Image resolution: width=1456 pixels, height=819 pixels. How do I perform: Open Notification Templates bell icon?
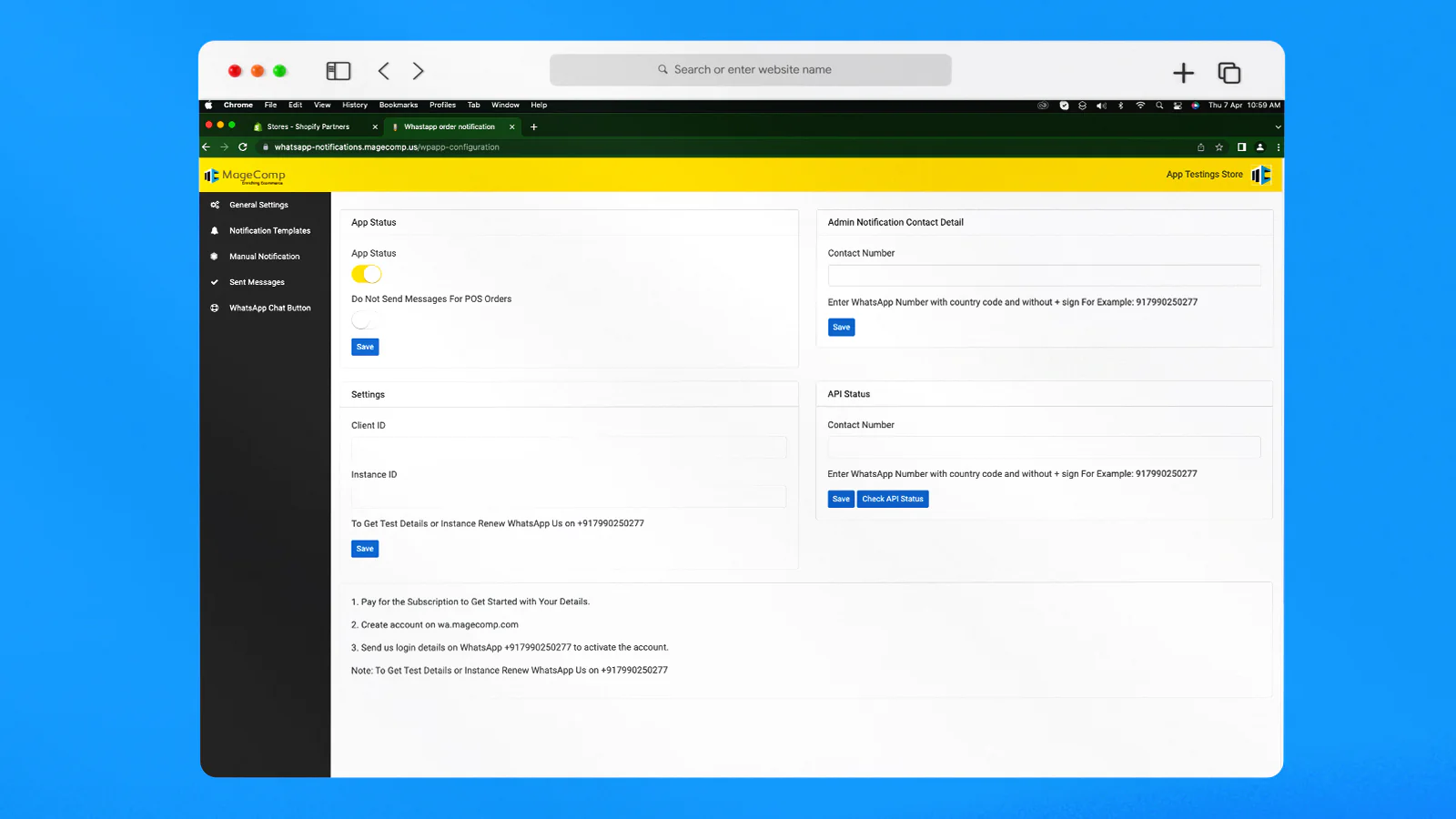215,231
